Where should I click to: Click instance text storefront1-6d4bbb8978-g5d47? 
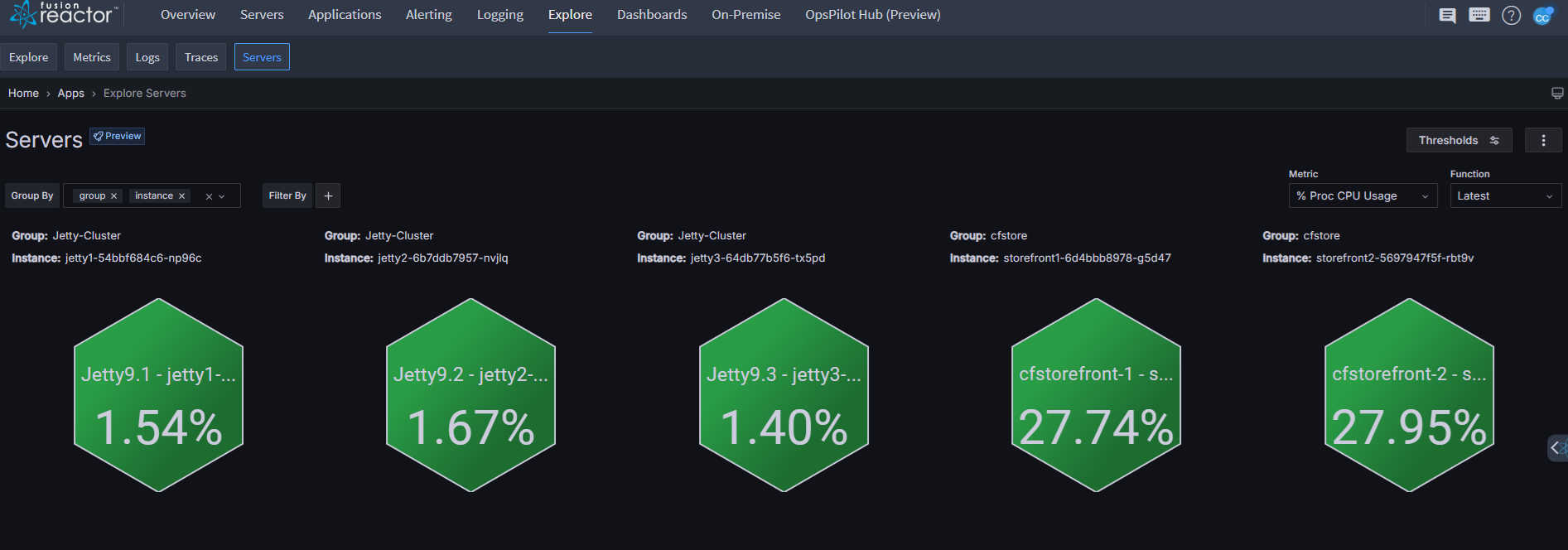coord(1088,258)
